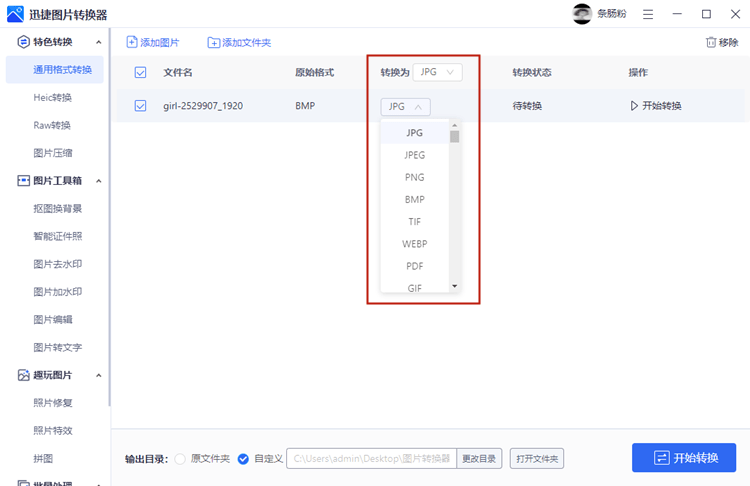The height and width of the screenshot is (486, 750).
Task: Click the 趣玩图片 section icon
Action: pos(23,375)
